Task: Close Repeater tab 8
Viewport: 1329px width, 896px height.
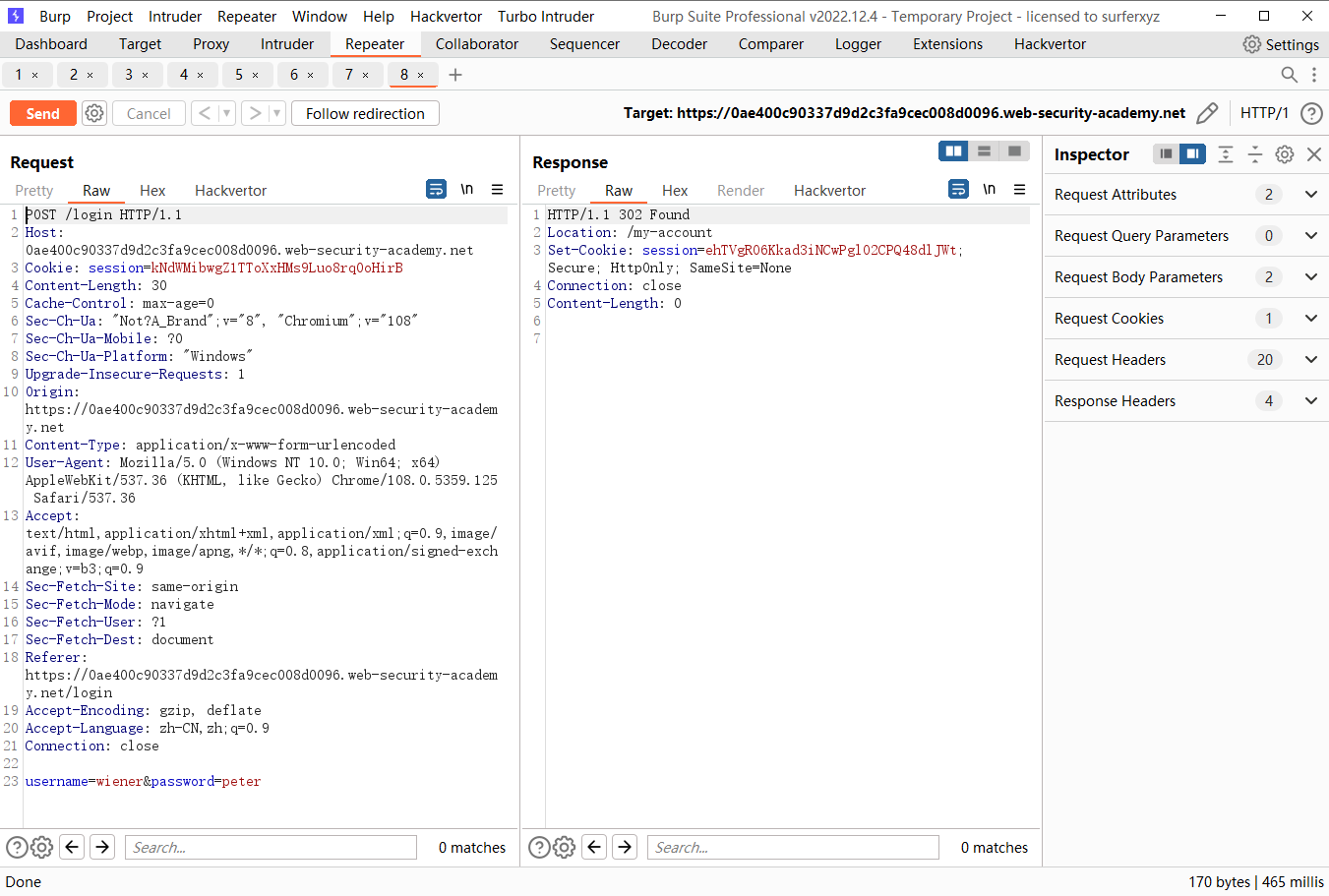Action: tap(421, 75)
